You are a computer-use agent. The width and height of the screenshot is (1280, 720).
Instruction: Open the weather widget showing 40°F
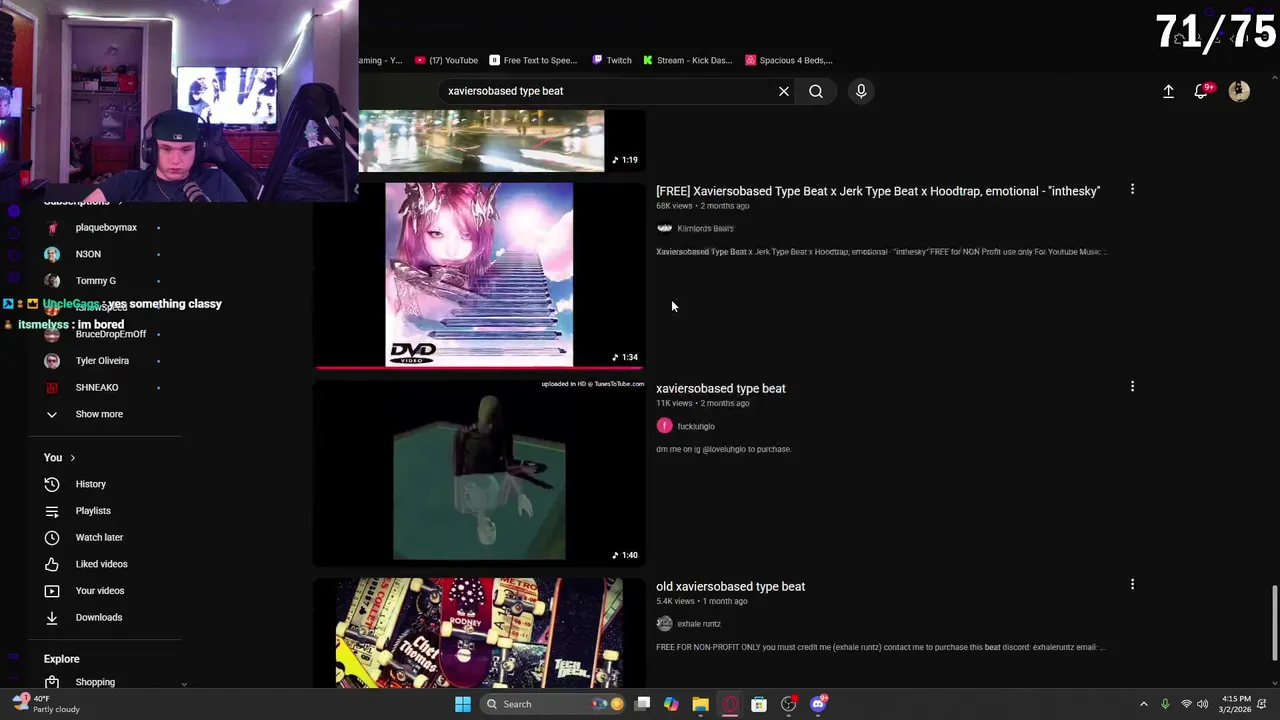(47, 704)
